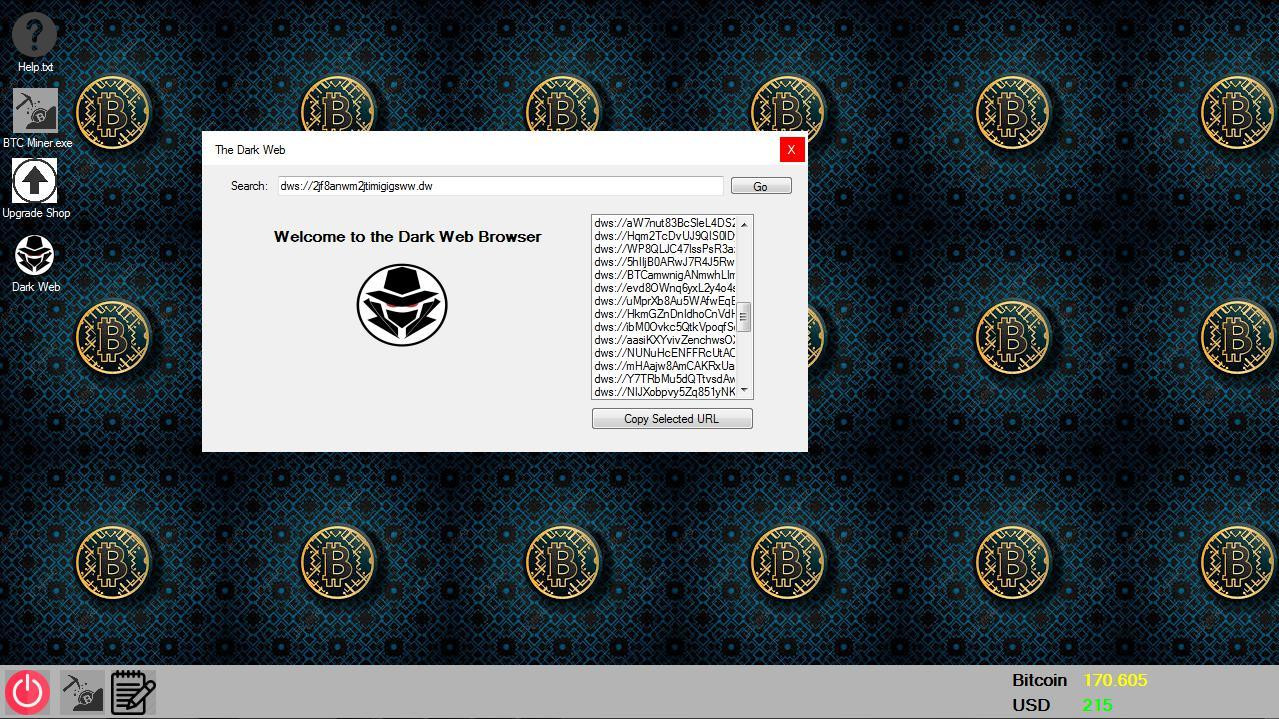Click the Copy Selected URL button

(x=672, y=419)
